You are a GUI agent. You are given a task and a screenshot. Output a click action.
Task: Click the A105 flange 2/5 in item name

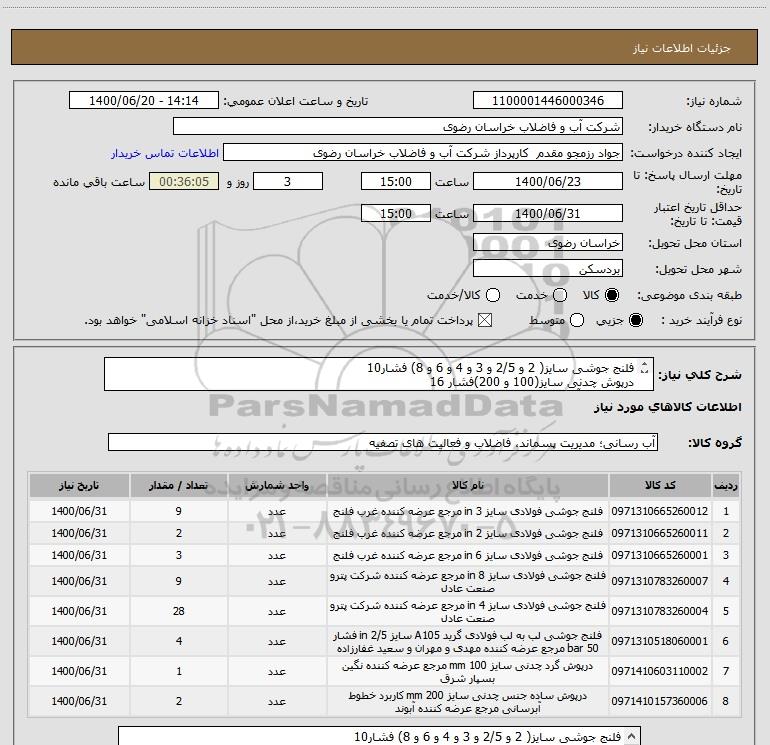point(468,641)
